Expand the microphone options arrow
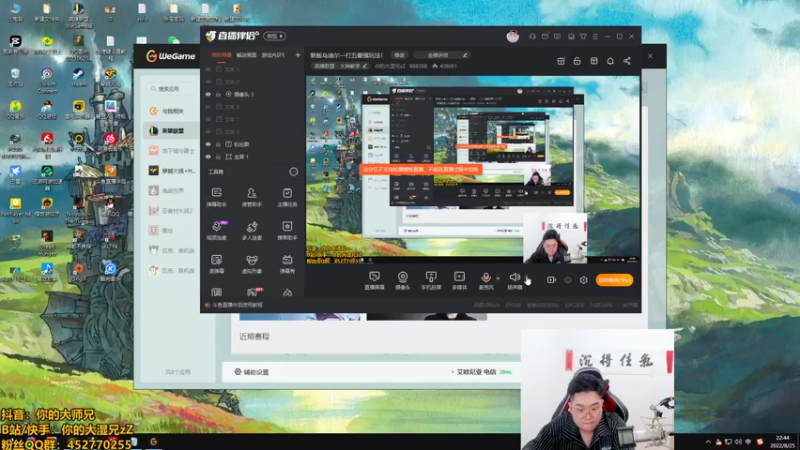The height and width of the screenshot is (450, 800). (x=498, y=278)
